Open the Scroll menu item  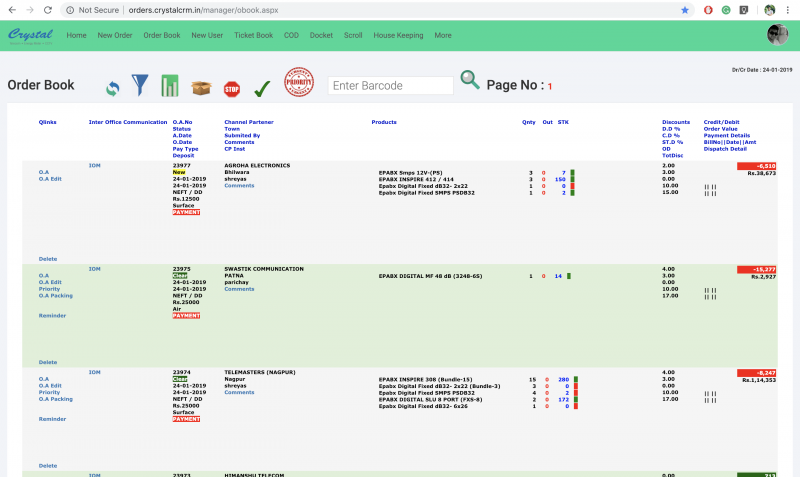(353, 35)
